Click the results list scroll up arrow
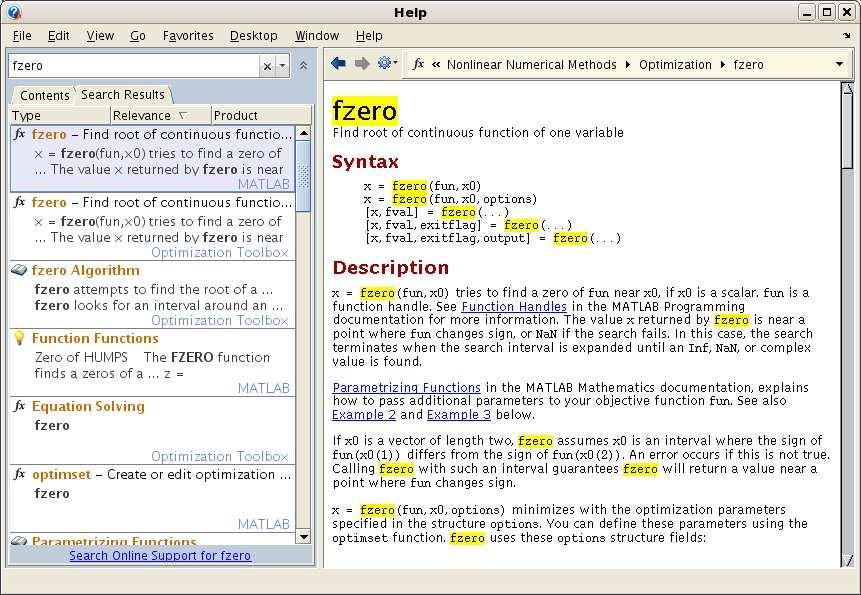Screen dimensions: 861x595 tap(303, 133)
